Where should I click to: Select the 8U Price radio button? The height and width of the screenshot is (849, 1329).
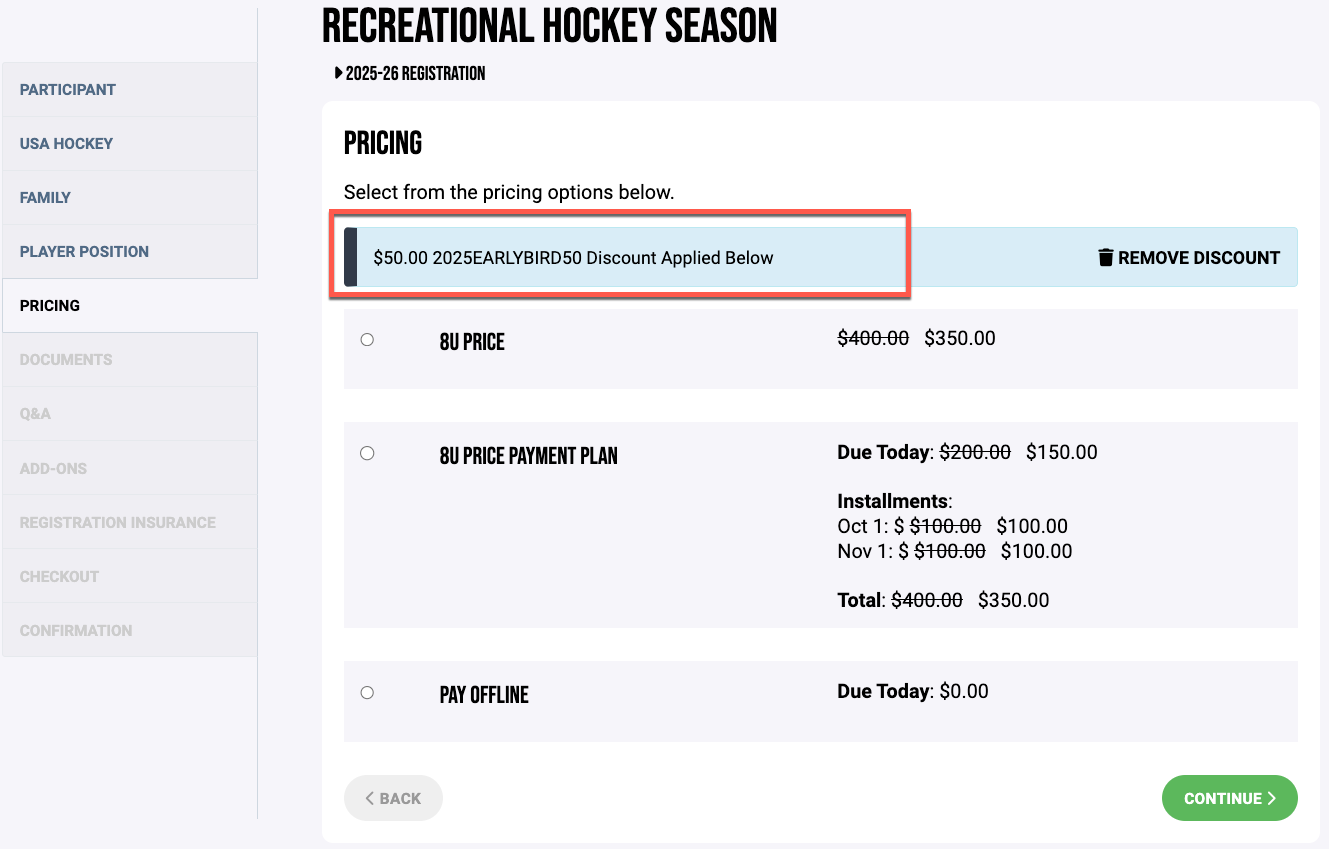click(367, 340)
